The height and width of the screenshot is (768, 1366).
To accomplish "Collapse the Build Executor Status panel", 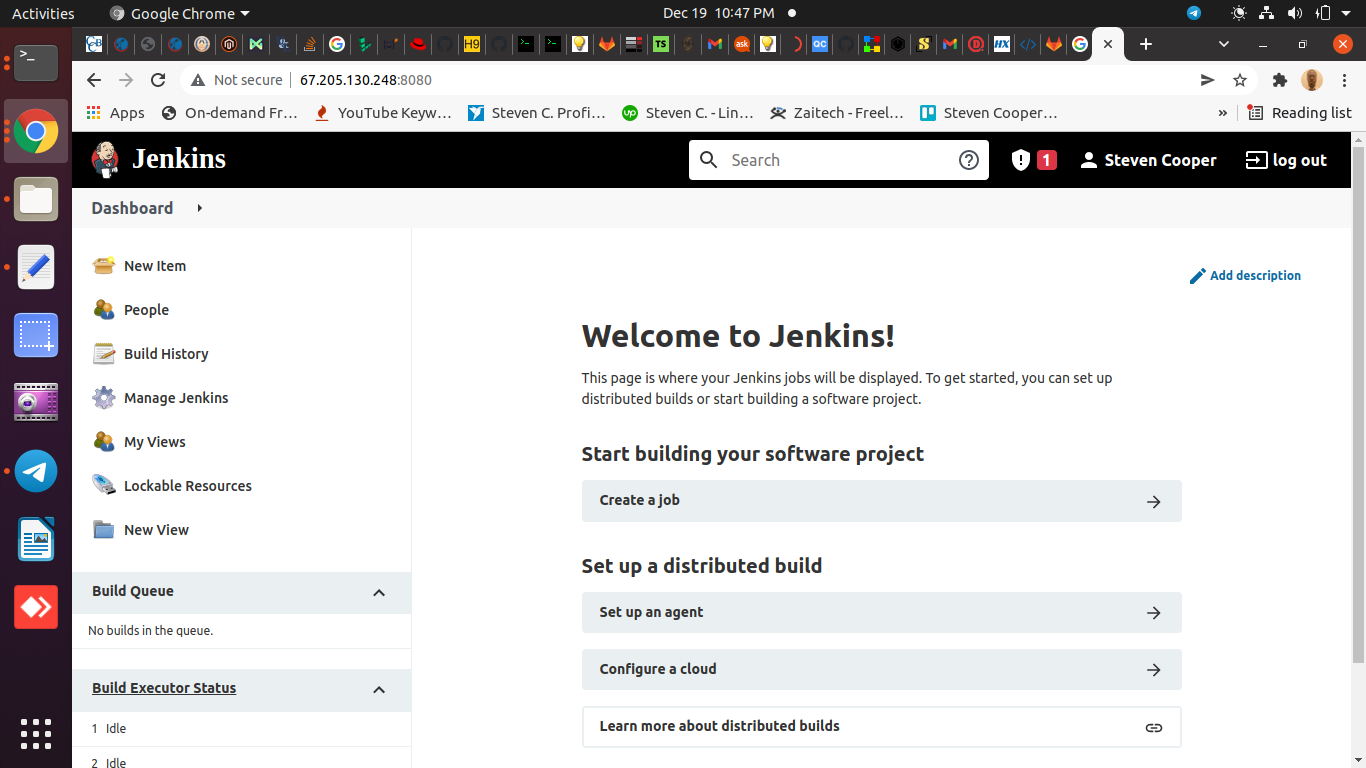I will tap(379, 690).
